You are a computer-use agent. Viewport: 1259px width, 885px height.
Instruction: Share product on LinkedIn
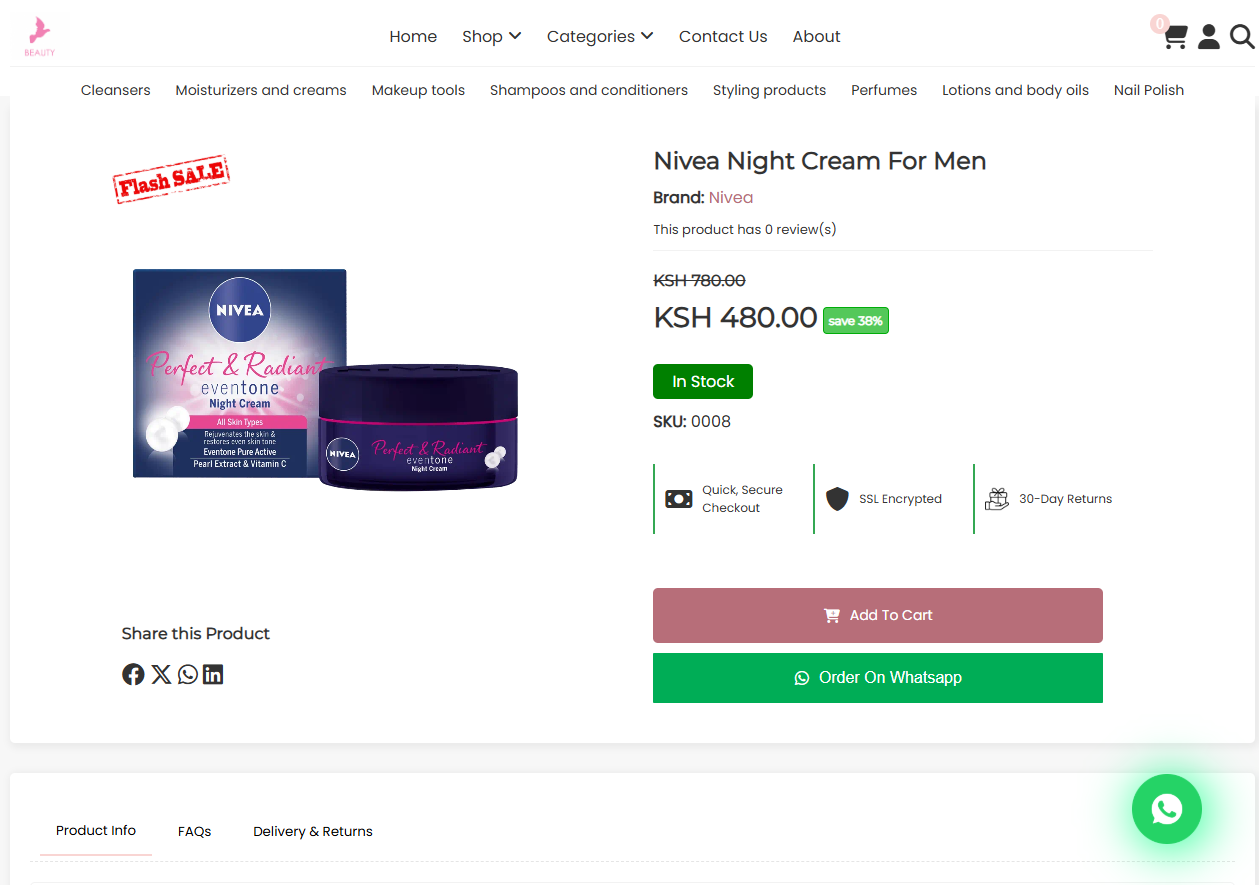(213, 674)
